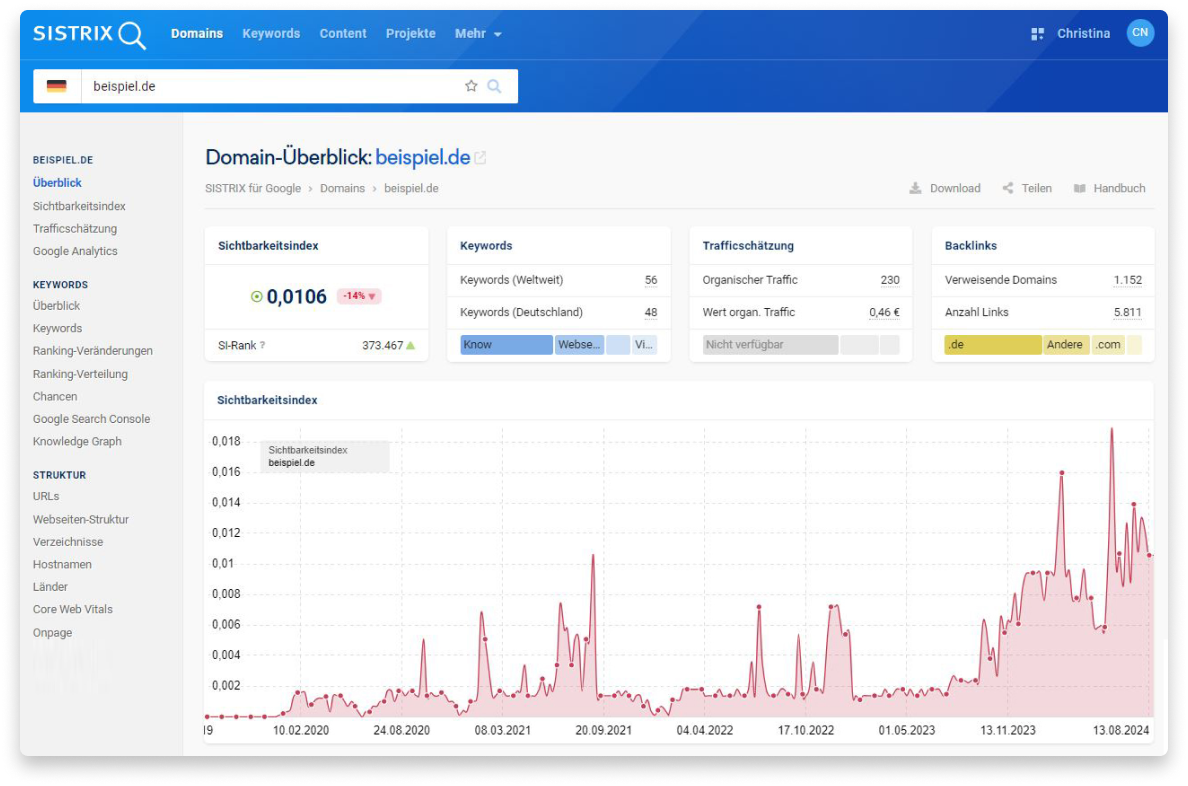Open the Projekte nav tab
The width and height of the screenshot is (1188, 786).
pos(411,34)
